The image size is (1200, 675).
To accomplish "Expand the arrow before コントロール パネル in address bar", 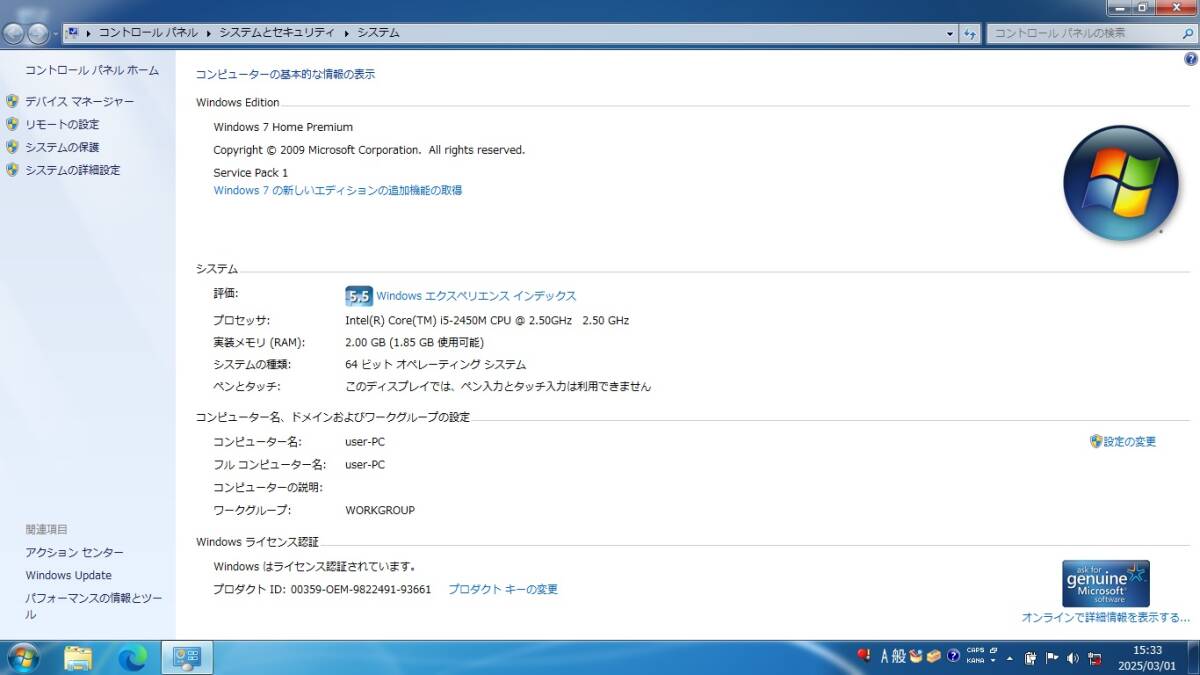I will click(x=88, y=33).
